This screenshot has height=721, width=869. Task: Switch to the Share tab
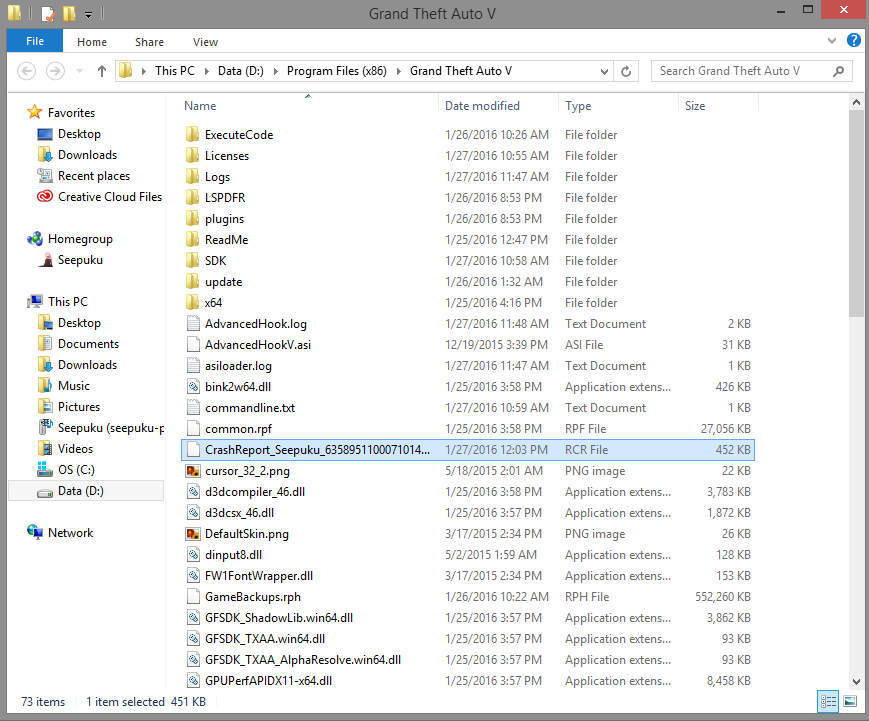148,42
